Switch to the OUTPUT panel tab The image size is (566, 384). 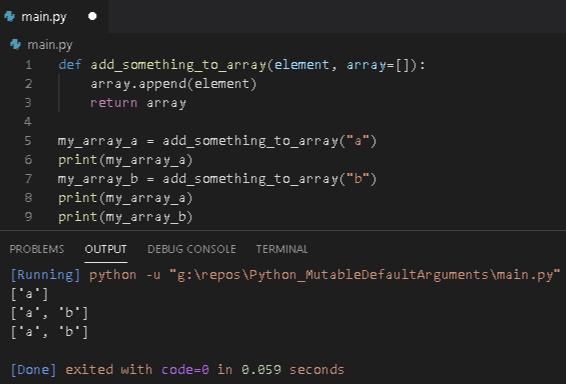tap(106, 249)
